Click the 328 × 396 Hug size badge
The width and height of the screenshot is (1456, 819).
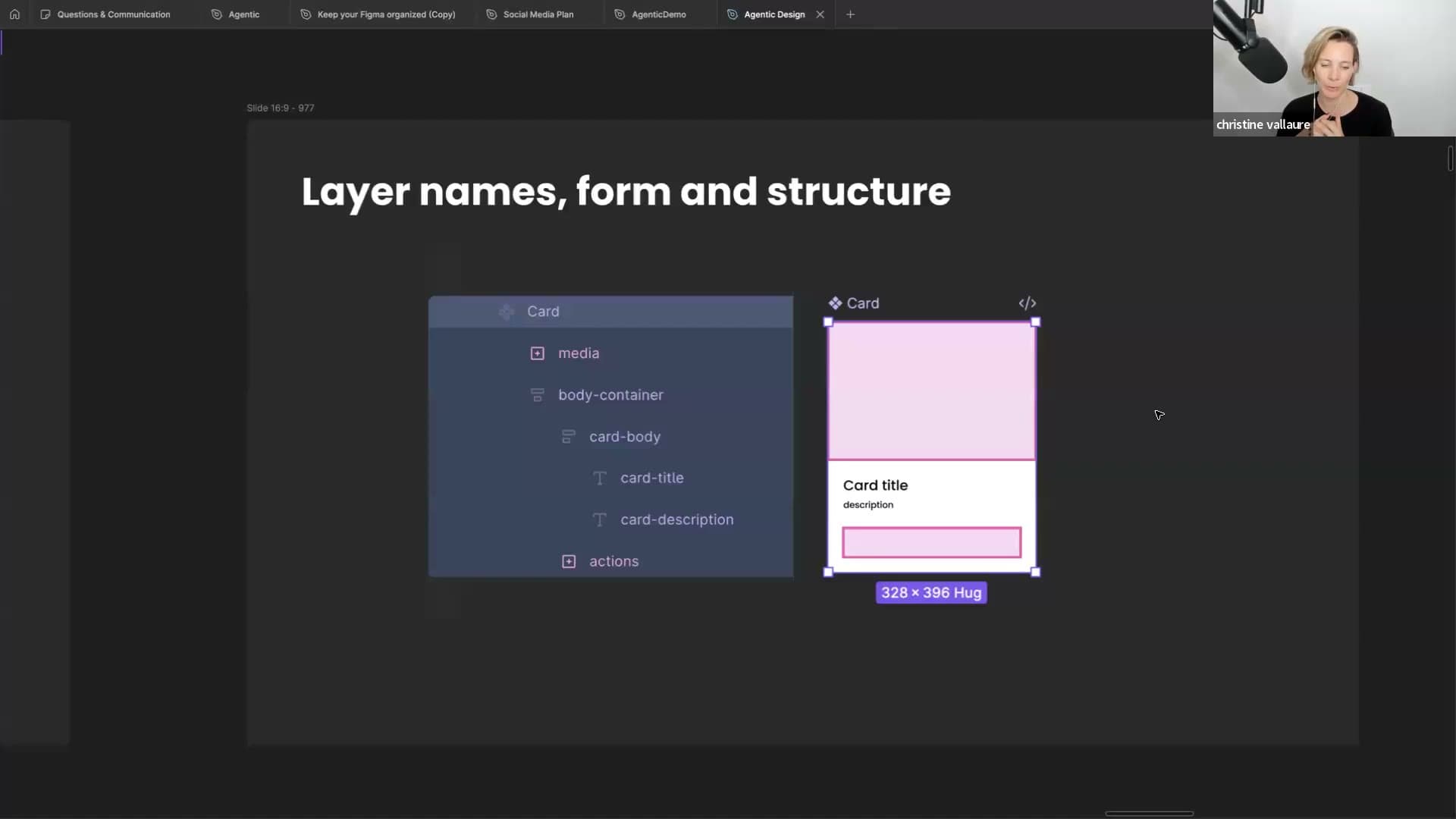click(931, 593)
